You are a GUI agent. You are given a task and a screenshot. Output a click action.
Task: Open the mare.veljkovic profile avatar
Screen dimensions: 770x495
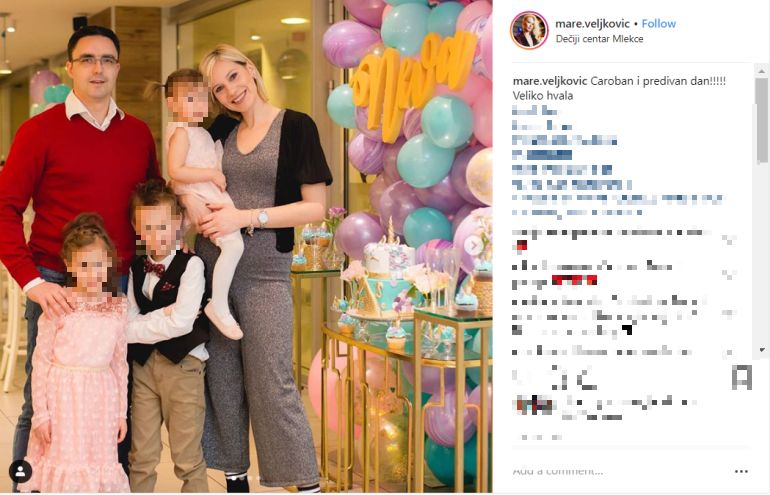pyautogui.click(x=529, y=30)
